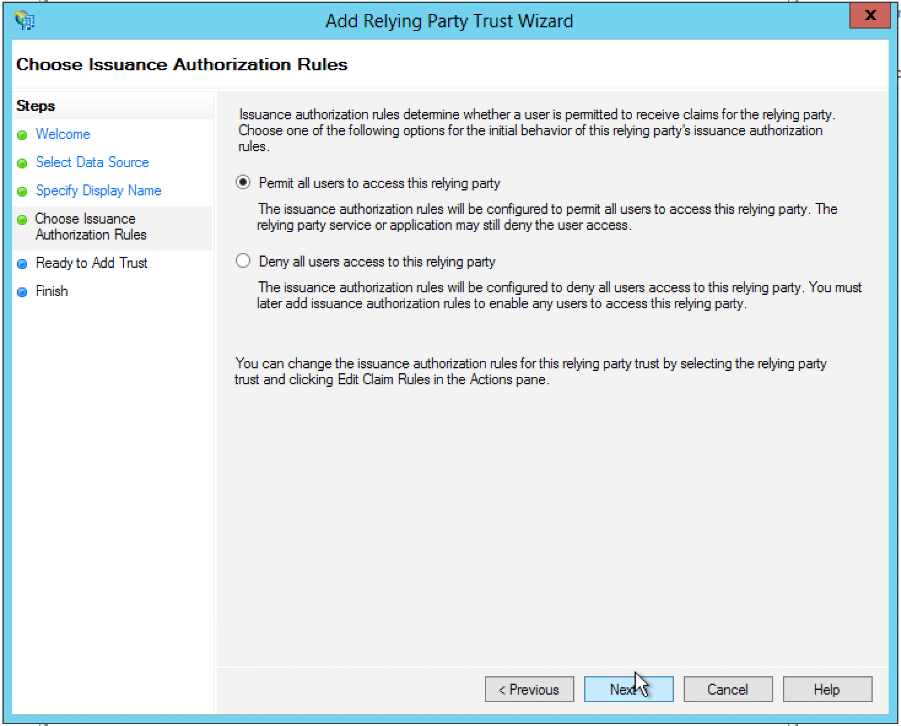This screenshot has height=726, width=901.
Task: Choose the Deny all users access radio option
Action: point(242,262)
